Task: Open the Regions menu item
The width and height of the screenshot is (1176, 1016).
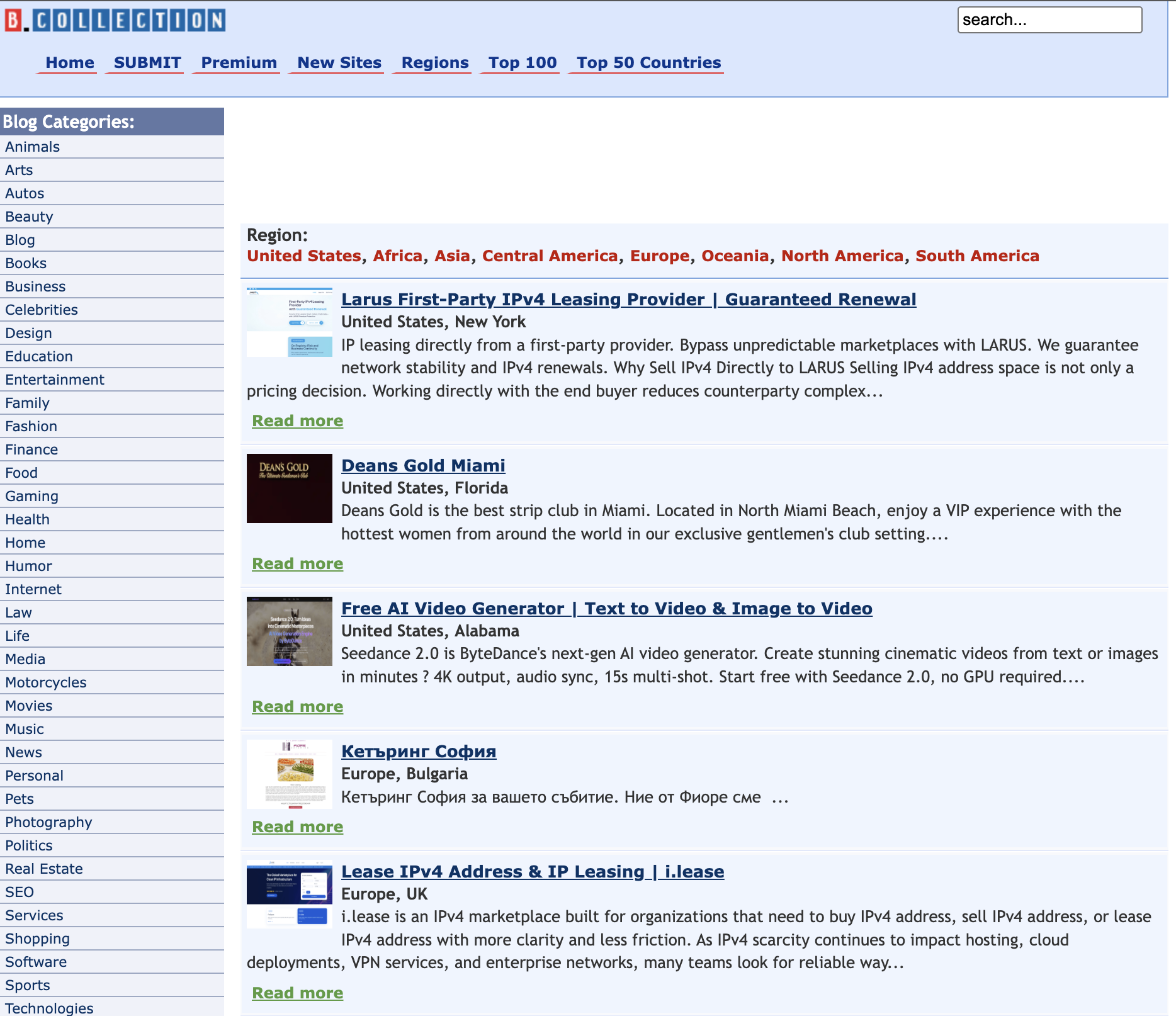Action: coord(435,63)
